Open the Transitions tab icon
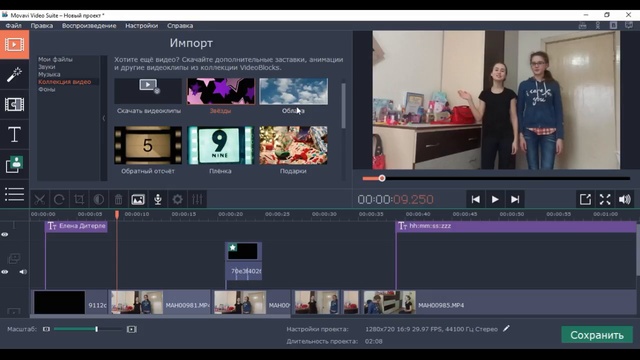 pos(14,104)
